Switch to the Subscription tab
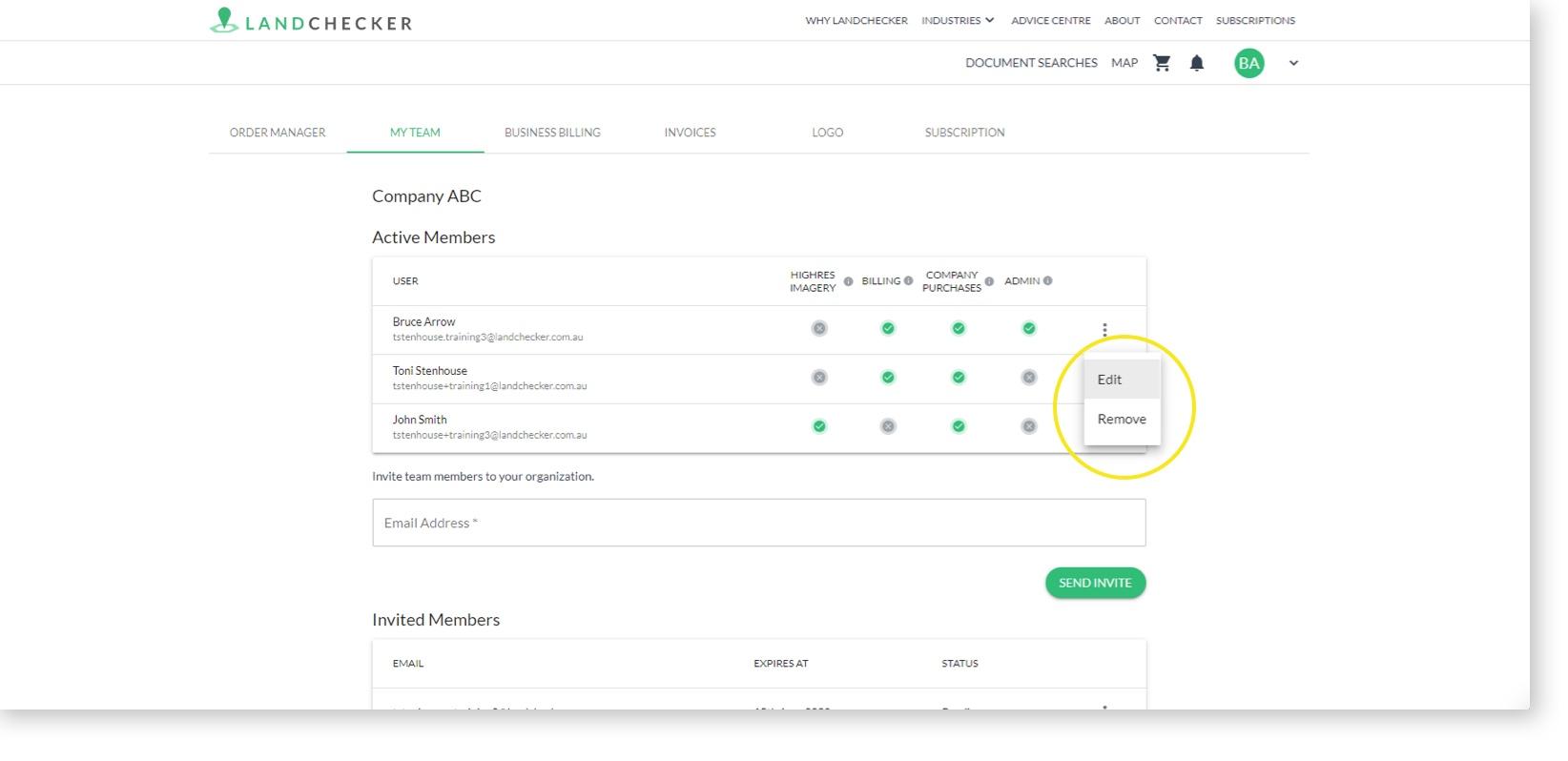This screenshot has height=761, width=1568. click(964, 133)
